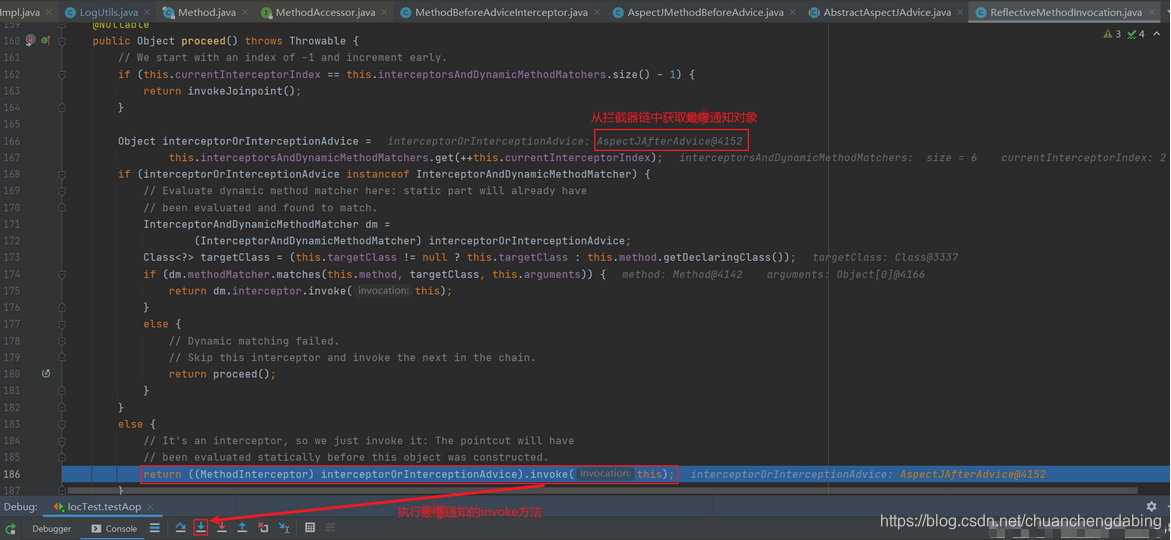Click the Force Step Into icon
Image resolution: width=1171 pixels, height=540 pixels.
222,528
